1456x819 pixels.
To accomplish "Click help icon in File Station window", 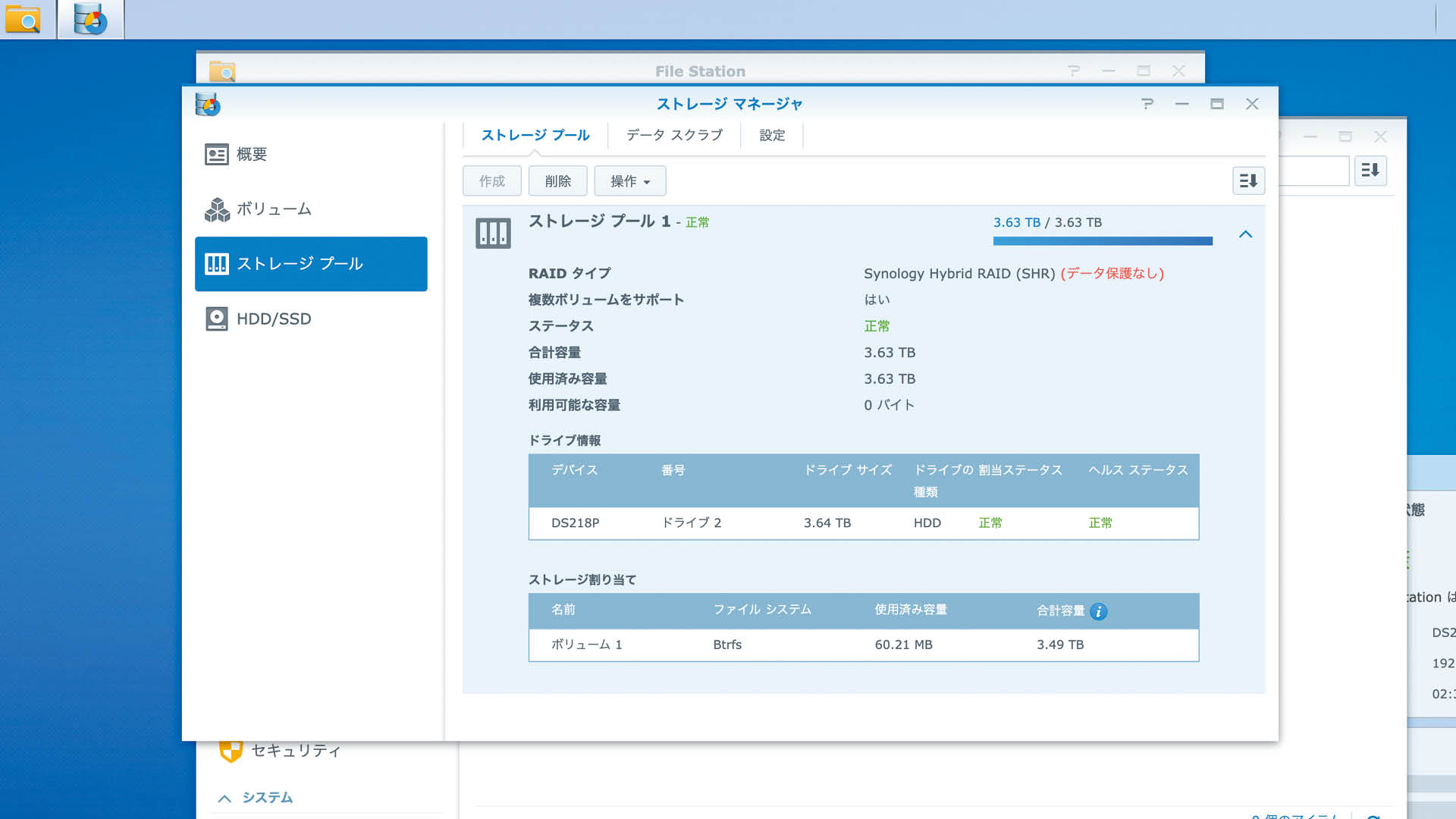I will point(1074,71).
